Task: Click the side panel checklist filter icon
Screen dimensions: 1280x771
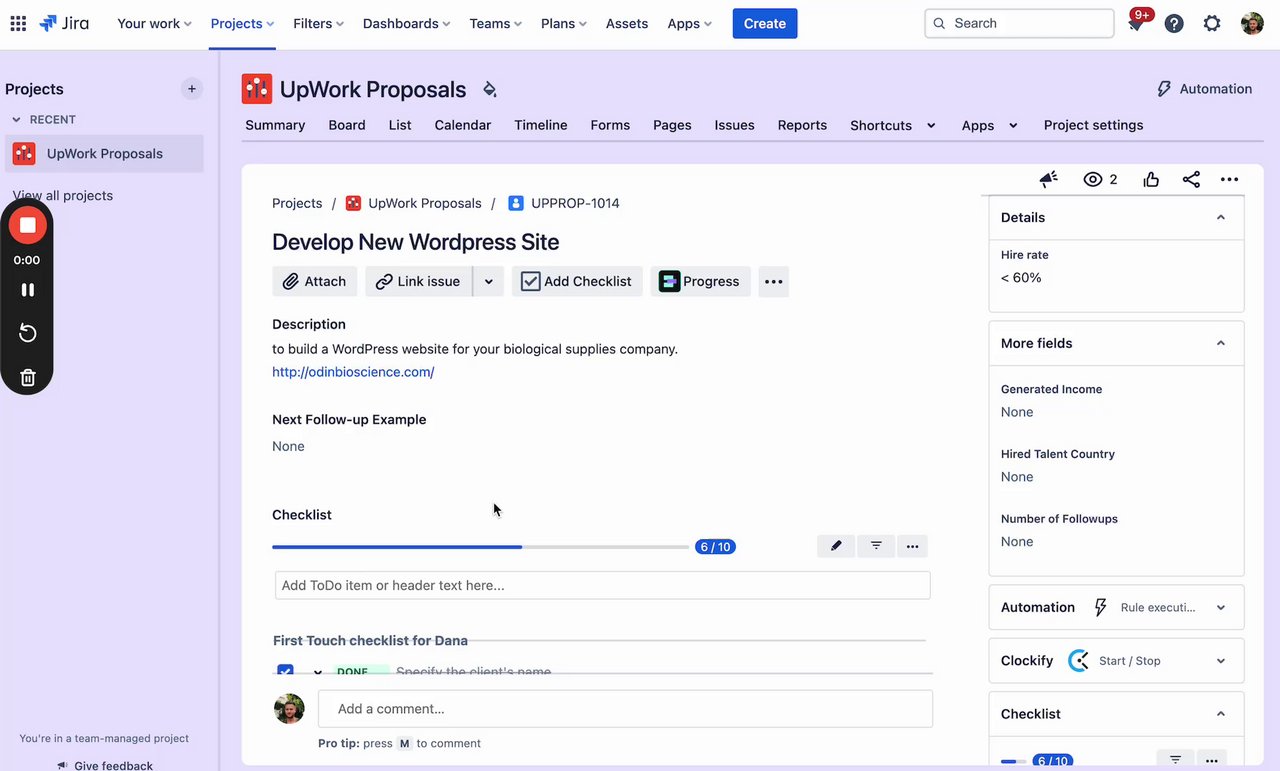Action: click(x=1176, y=761)
